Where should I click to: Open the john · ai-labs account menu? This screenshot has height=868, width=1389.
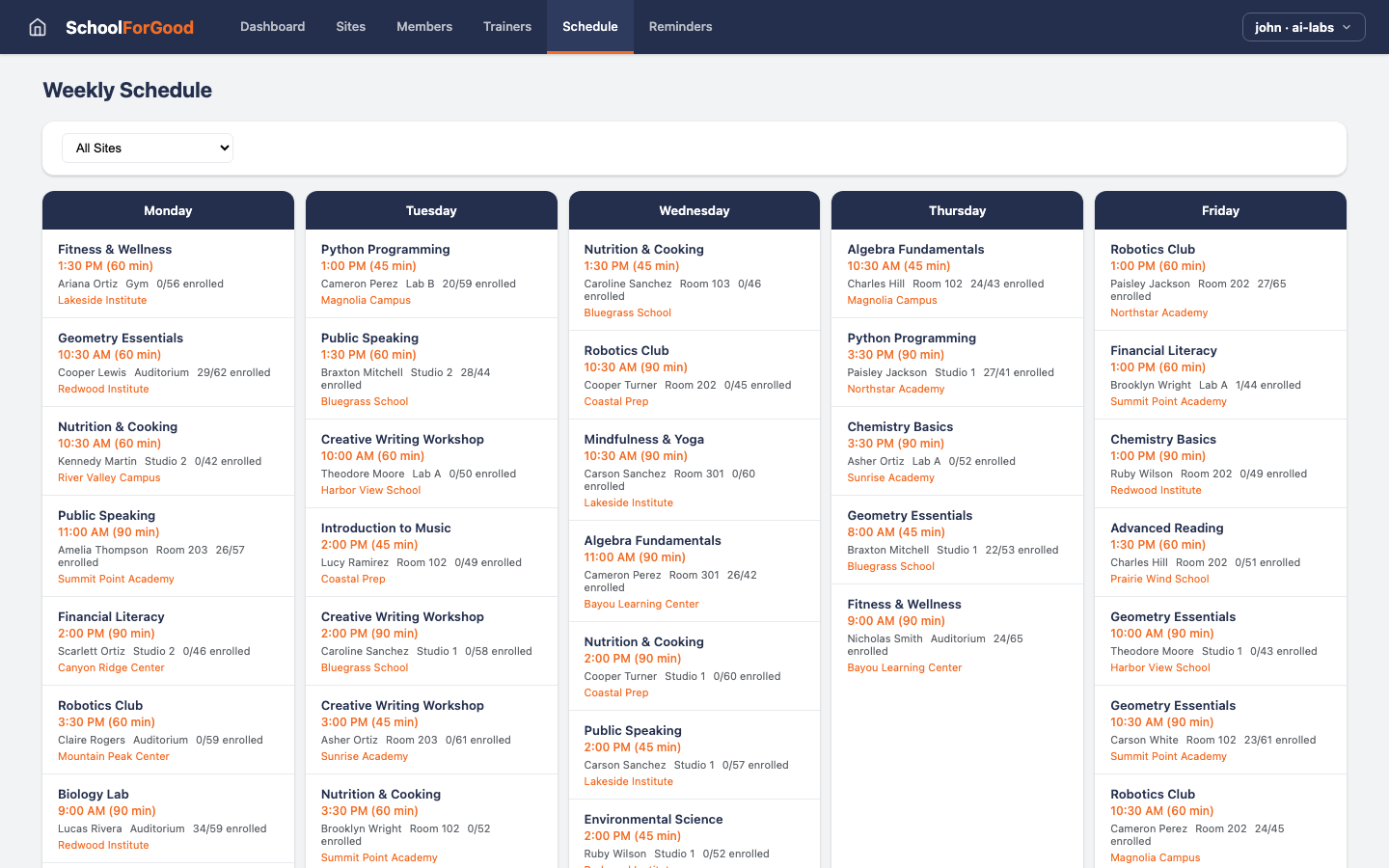1303,27
